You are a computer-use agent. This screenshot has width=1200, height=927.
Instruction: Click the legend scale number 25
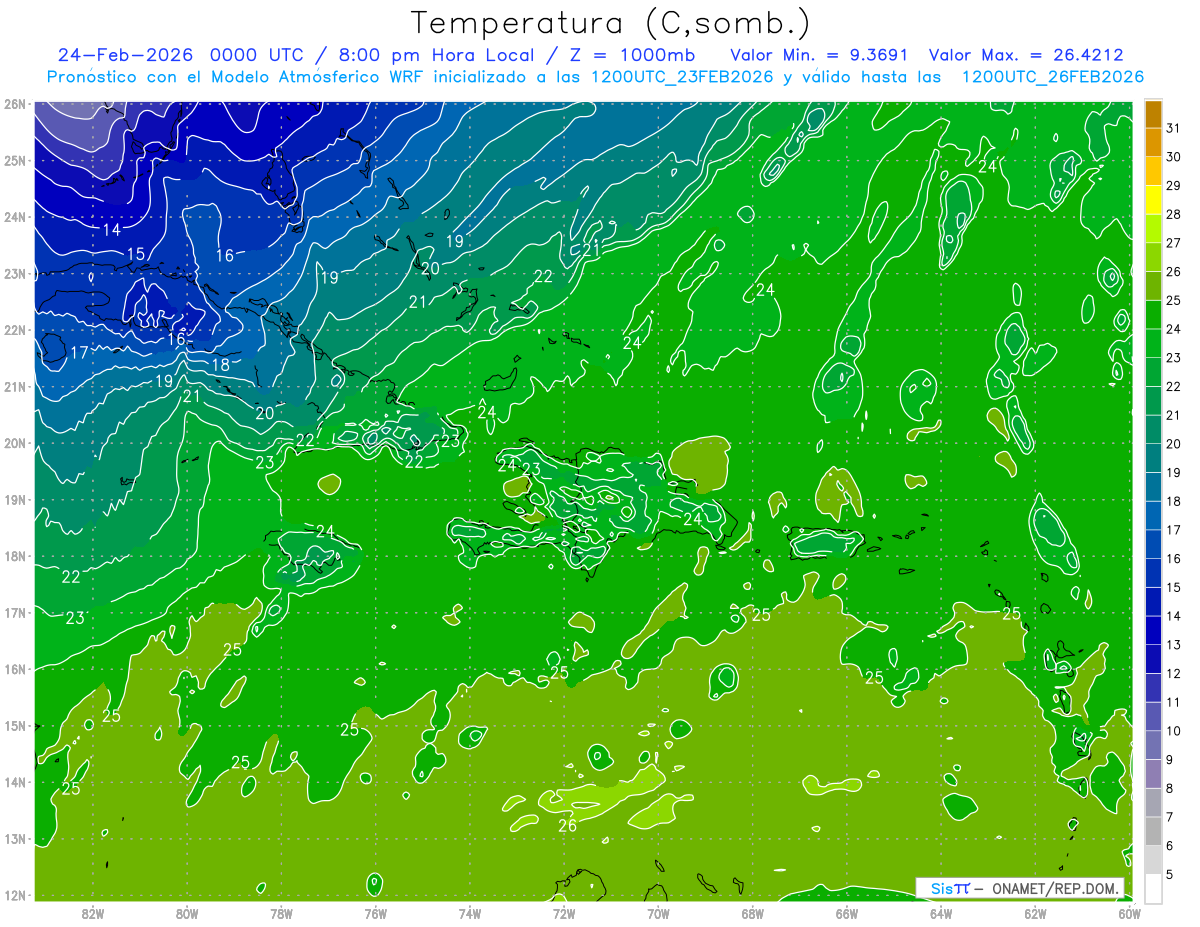1174,300
